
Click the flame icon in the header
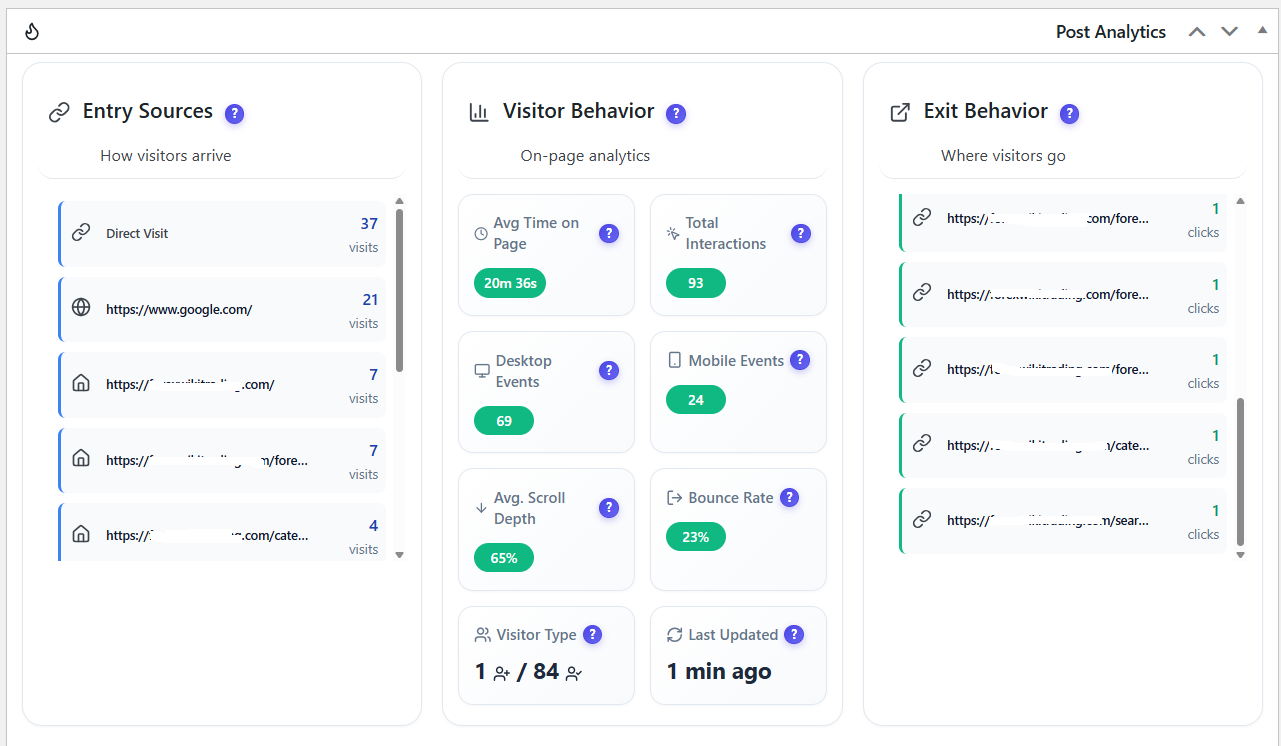coord(32,32)
